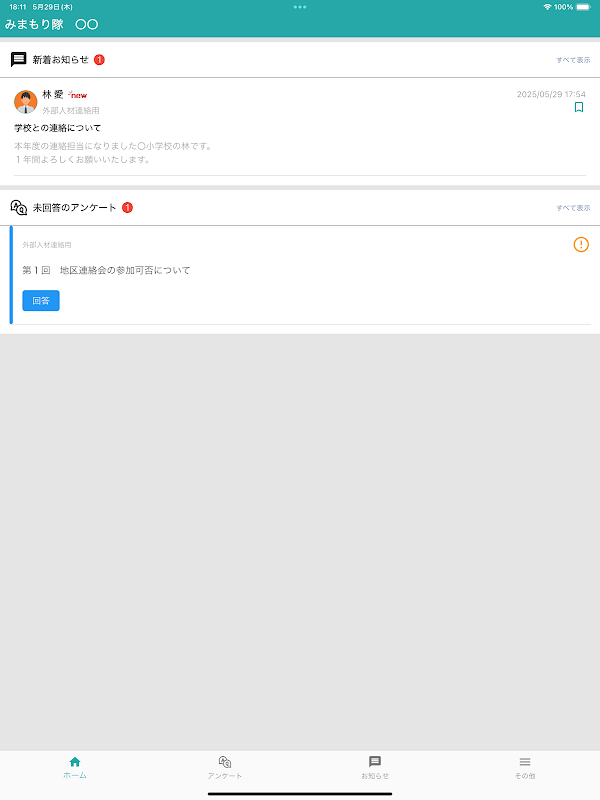Show all notices via すべて表示 link
This screenshot has height=800, width=600.
tap(573, 60)
